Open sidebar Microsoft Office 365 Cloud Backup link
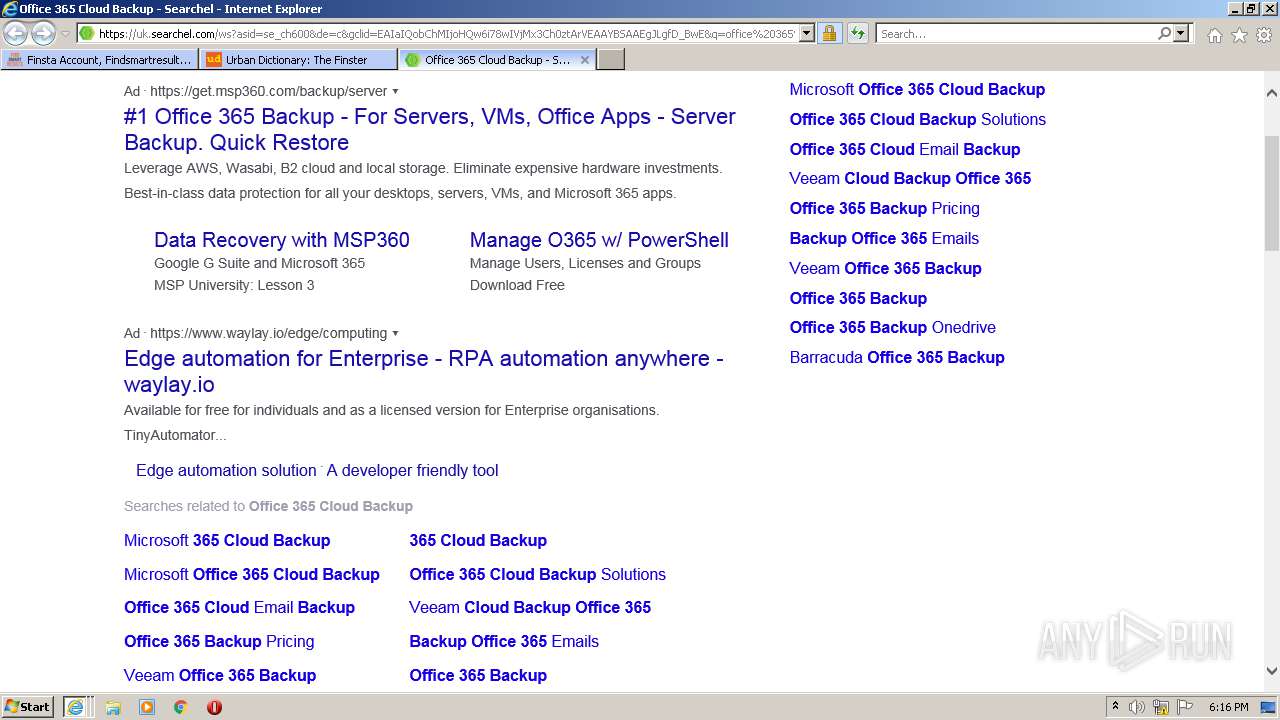1280x720 pixels. click(917, 89)
